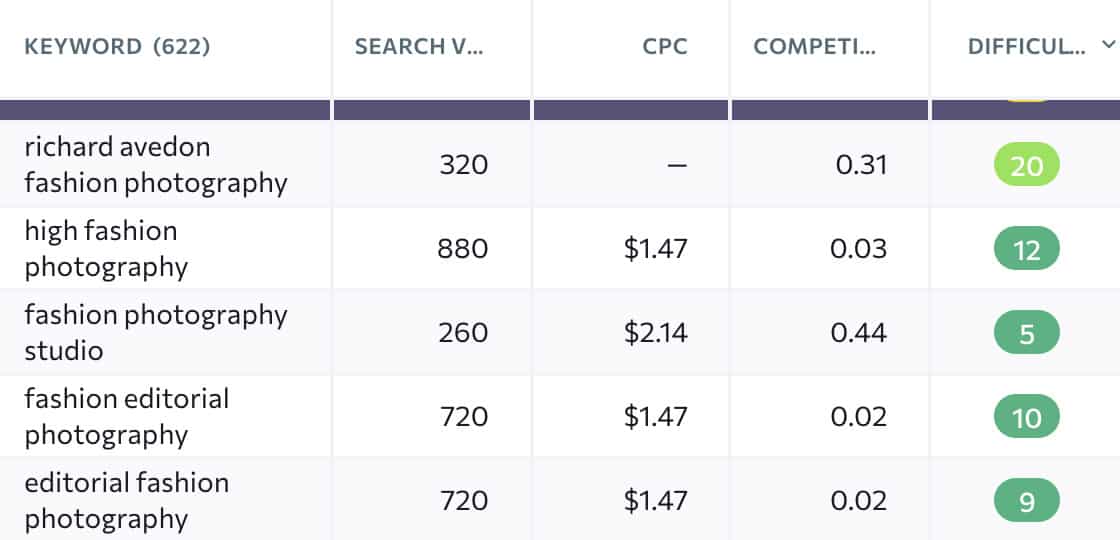The width and height of the screenshot is (1120, 540).
Task: Click the $2.14 CPC value
Action: tap(656, 333)
